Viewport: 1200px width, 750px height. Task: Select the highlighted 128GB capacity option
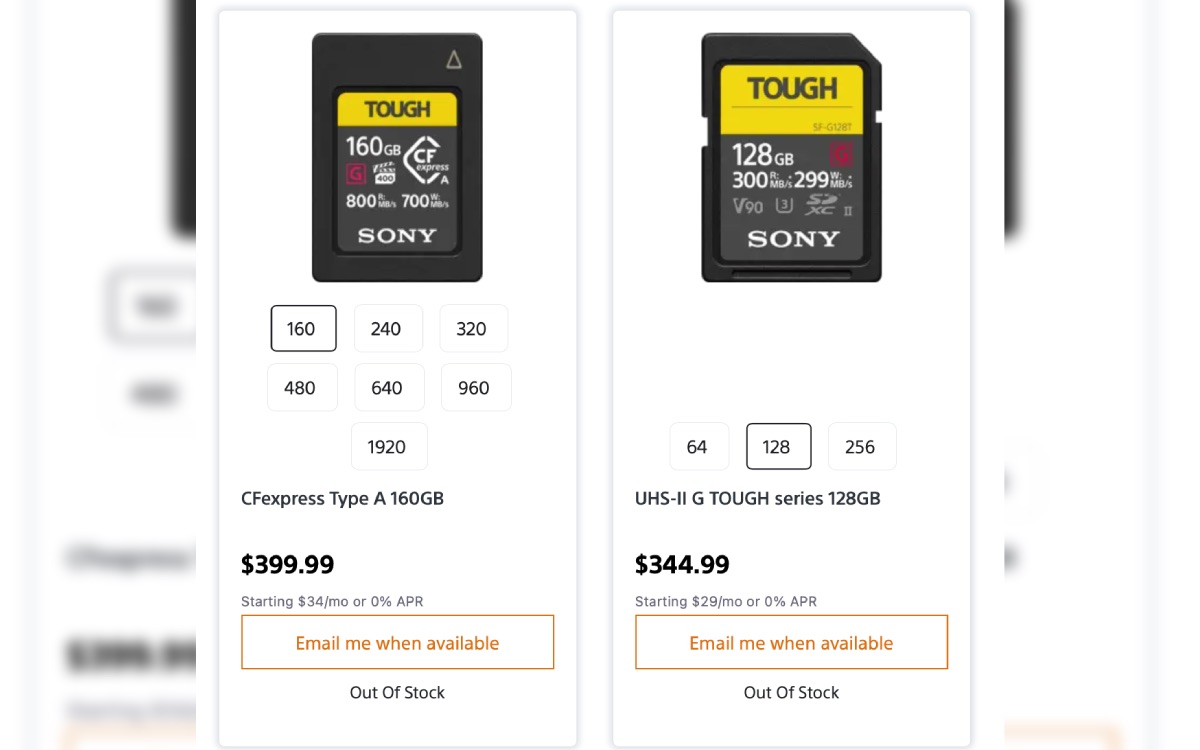coord(779,446)
